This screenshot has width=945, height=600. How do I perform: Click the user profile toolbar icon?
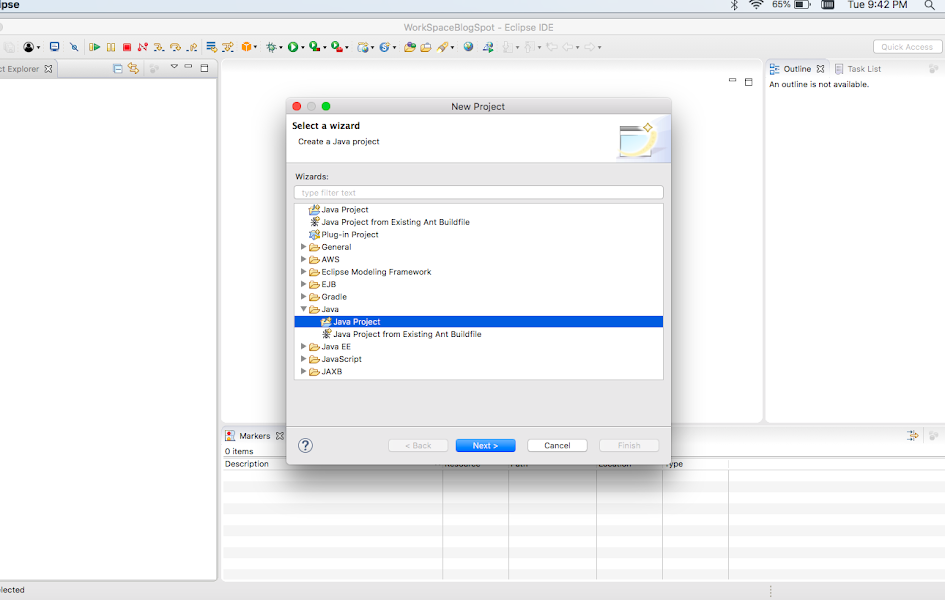(28, 47)
